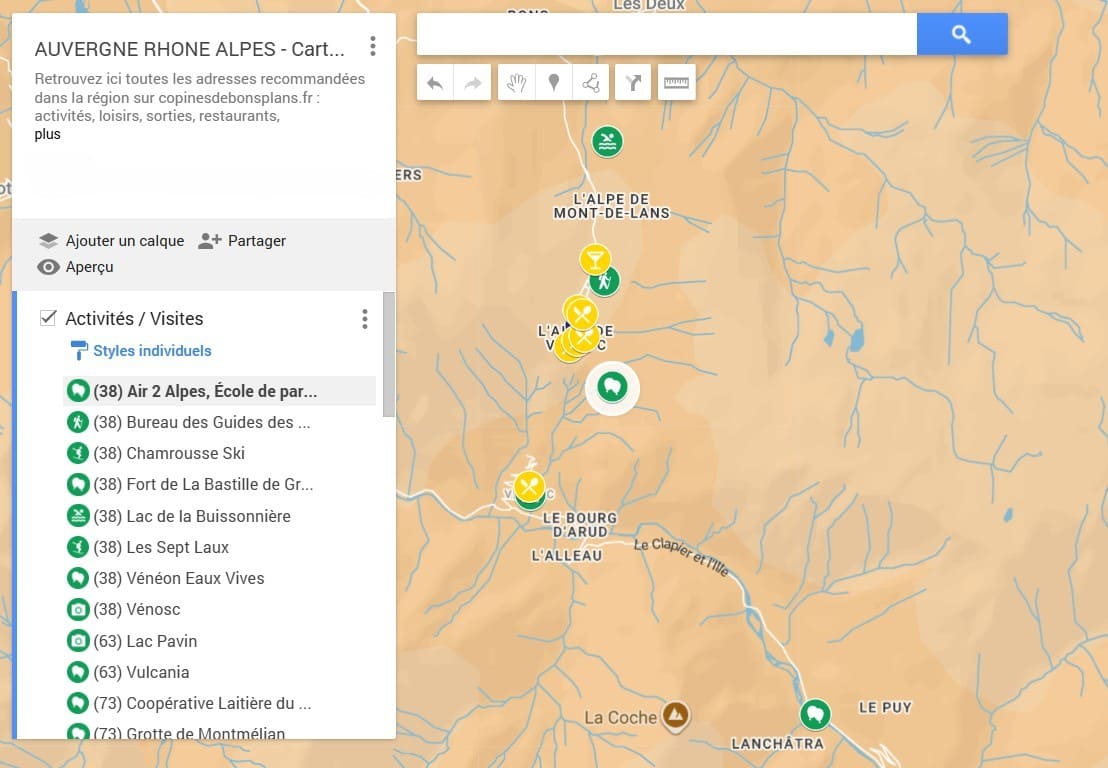Click yellow restaurant marker near Le Bourg d'Arud
The image size is (1108, 768).
(x=529, y=486)
